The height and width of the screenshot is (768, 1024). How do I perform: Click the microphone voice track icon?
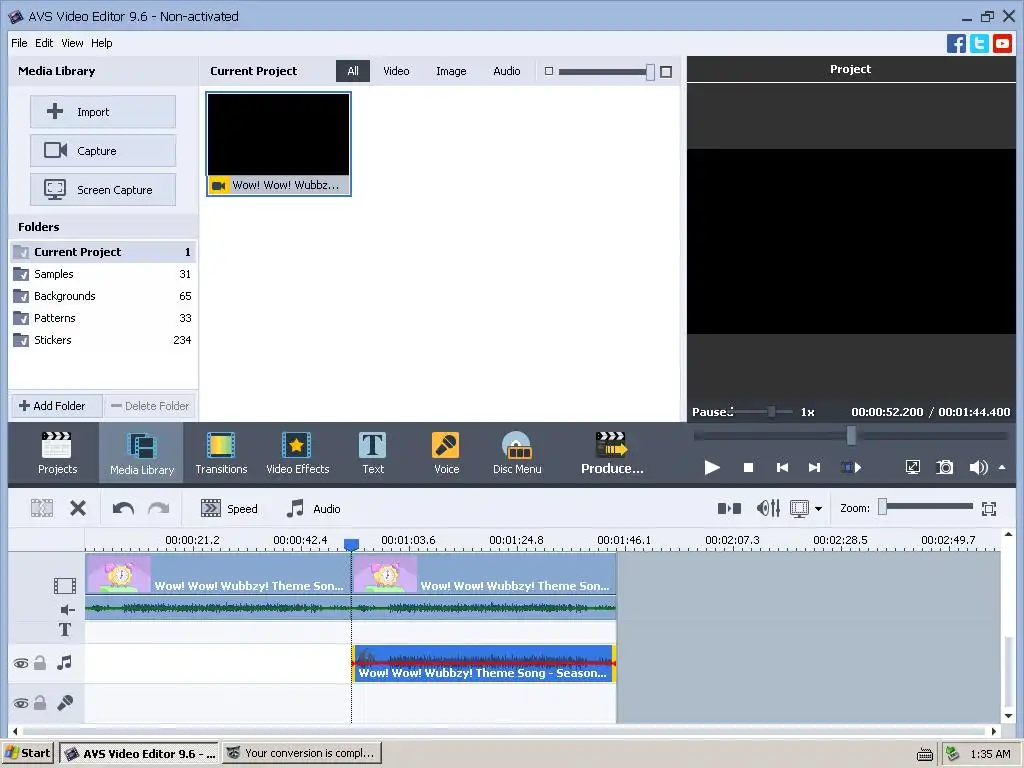pos(65,703)
